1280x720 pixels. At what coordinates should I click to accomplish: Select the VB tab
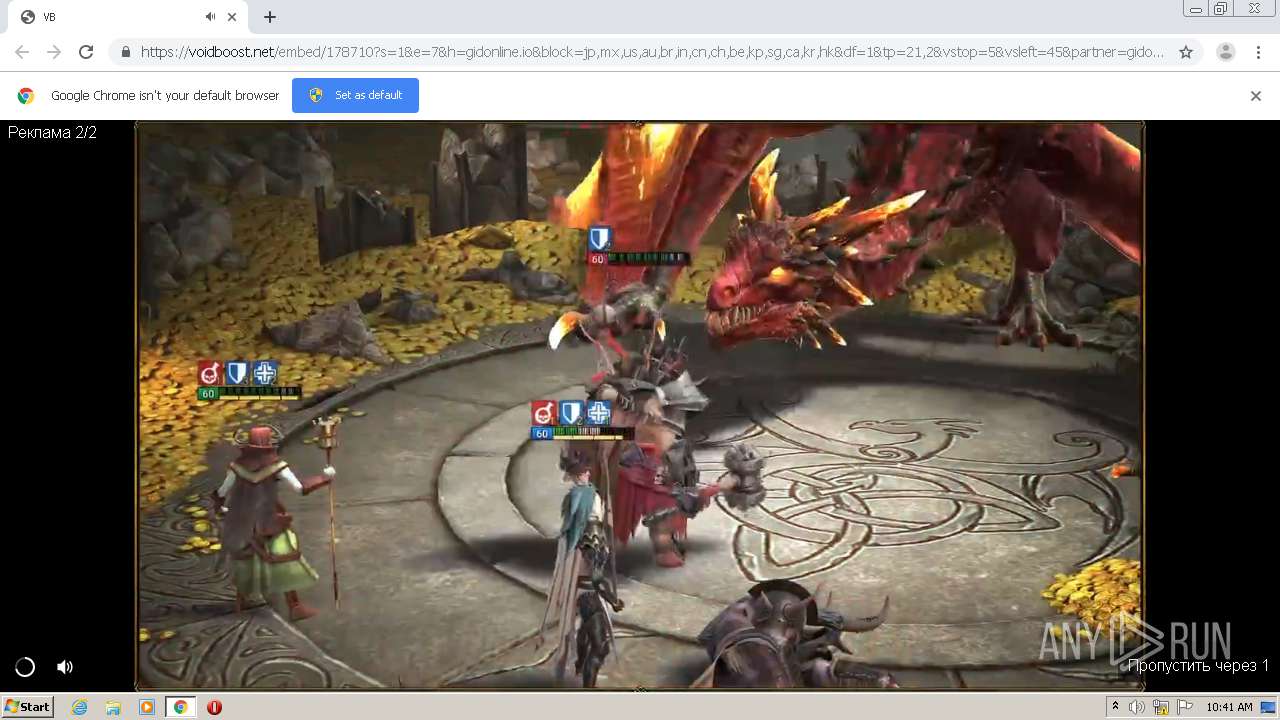pos(123,17)
